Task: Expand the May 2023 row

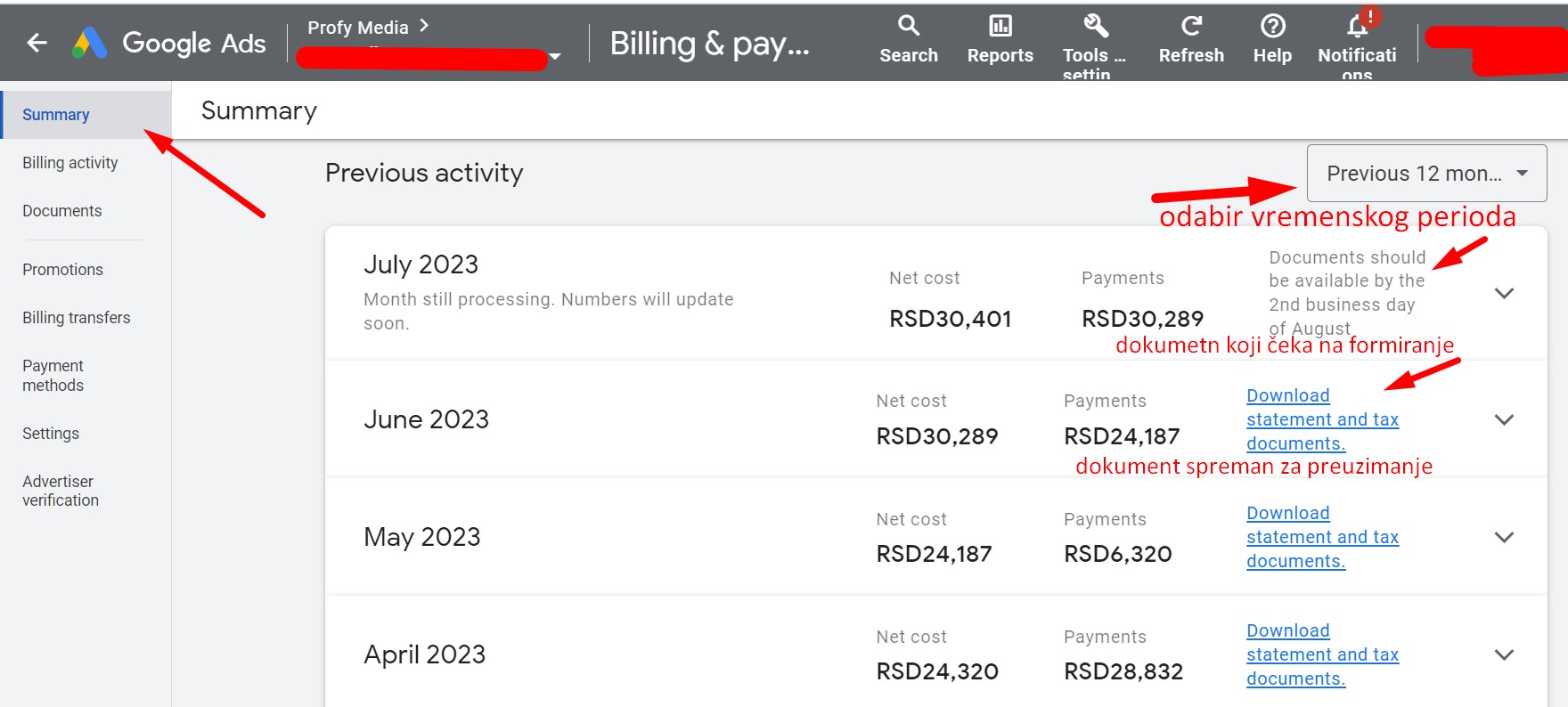Action: pyautogui.click(x=1504, y=538)
